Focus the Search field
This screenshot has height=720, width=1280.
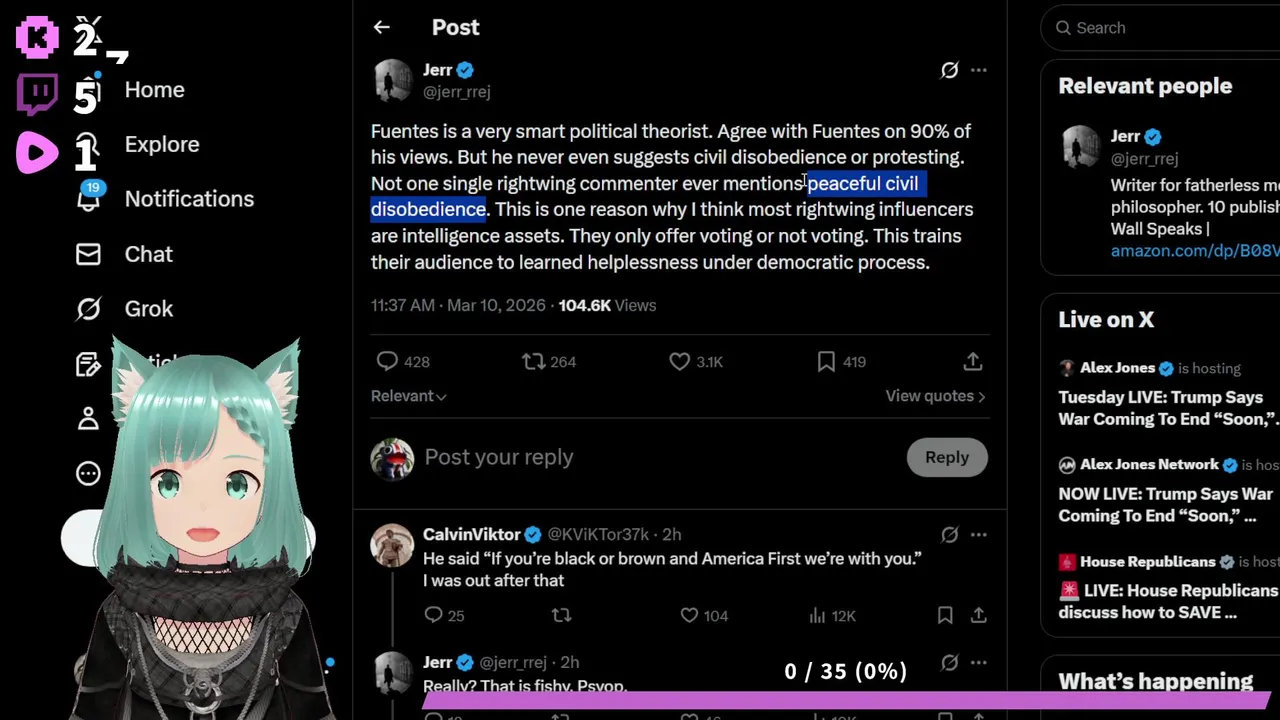tap(1160, 28)
